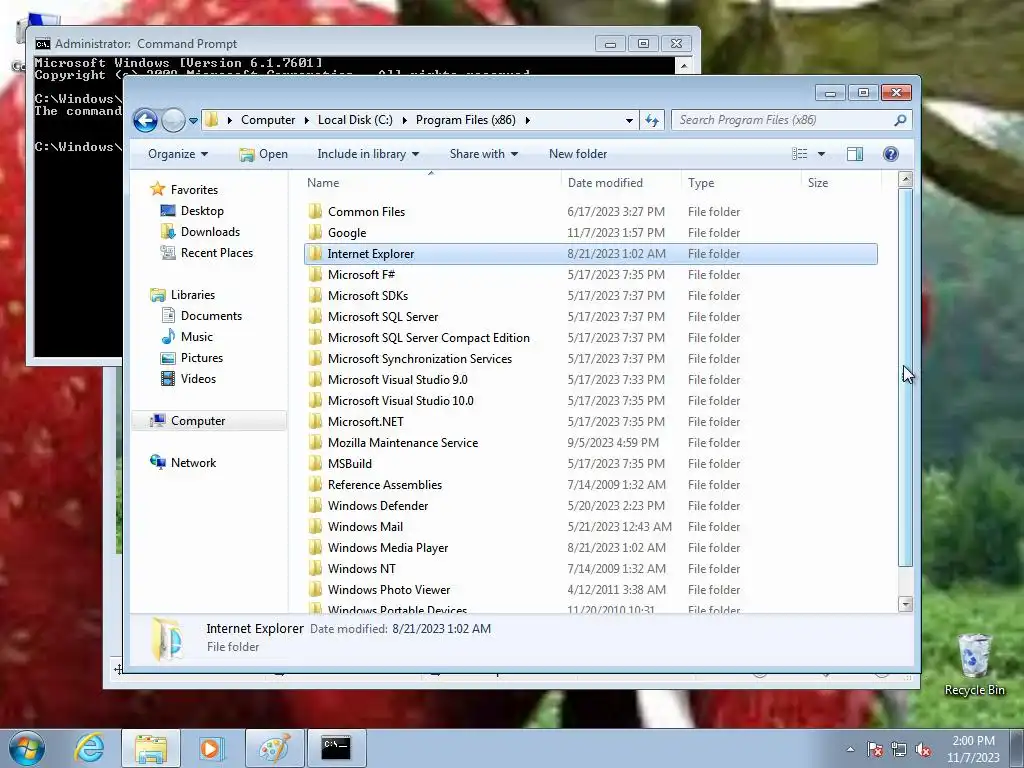Screen dimensions: 1024x768
Task: Expand the breadcrumb arrow after Computer
Action: [306, 120]
